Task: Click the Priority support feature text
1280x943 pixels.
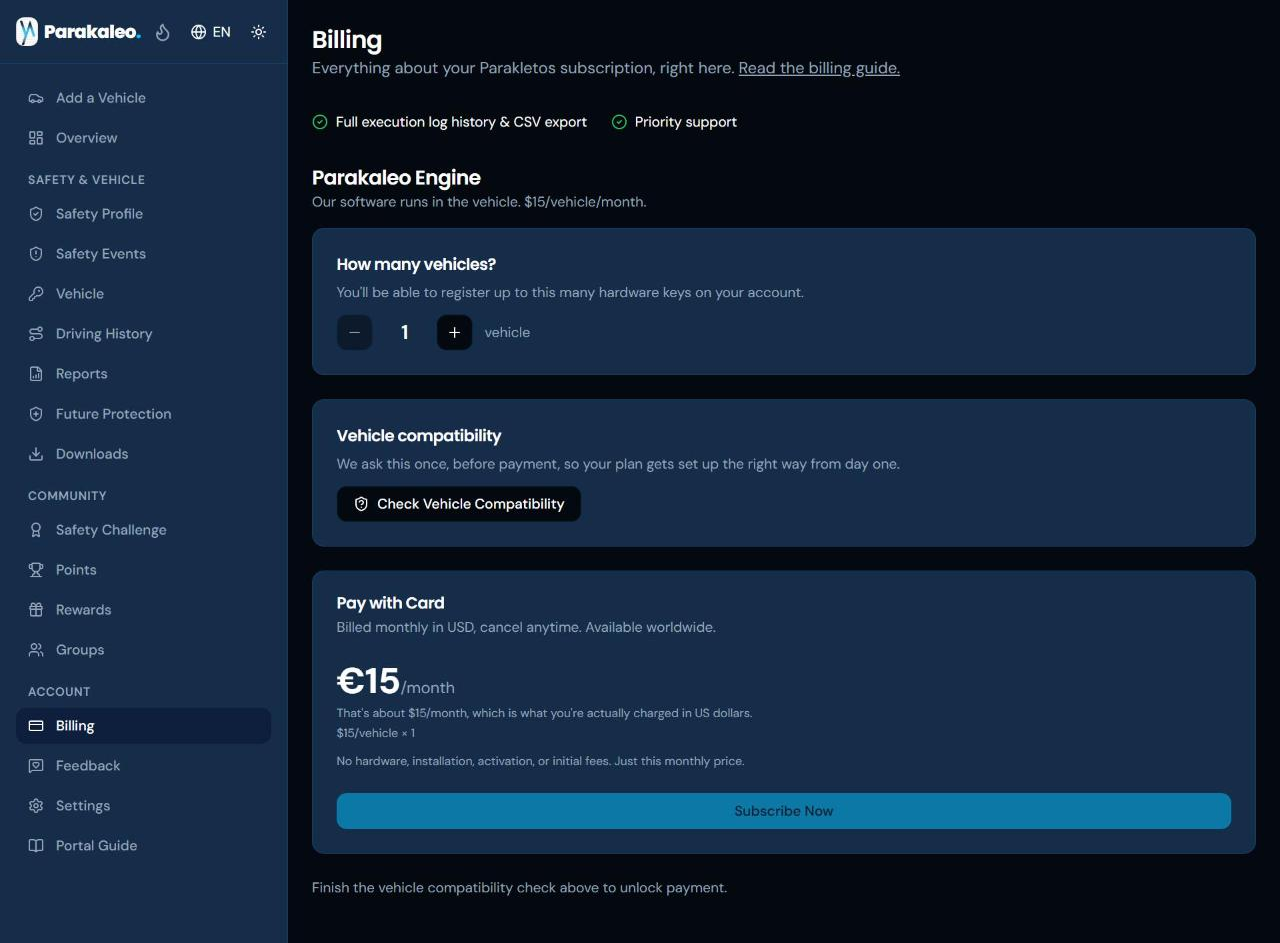Action: click(686, 122)
